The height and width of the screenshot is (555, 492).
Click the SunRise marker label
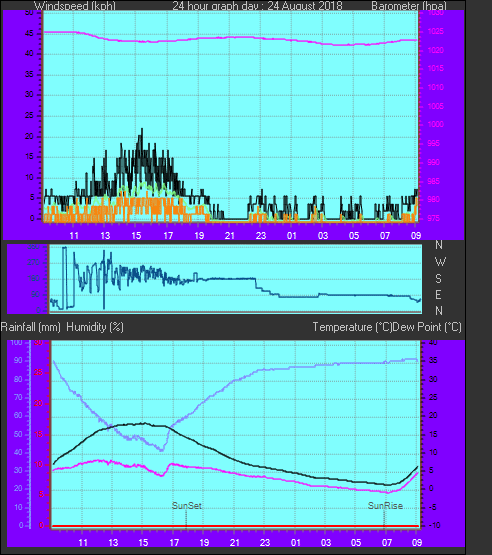(385, 506)
